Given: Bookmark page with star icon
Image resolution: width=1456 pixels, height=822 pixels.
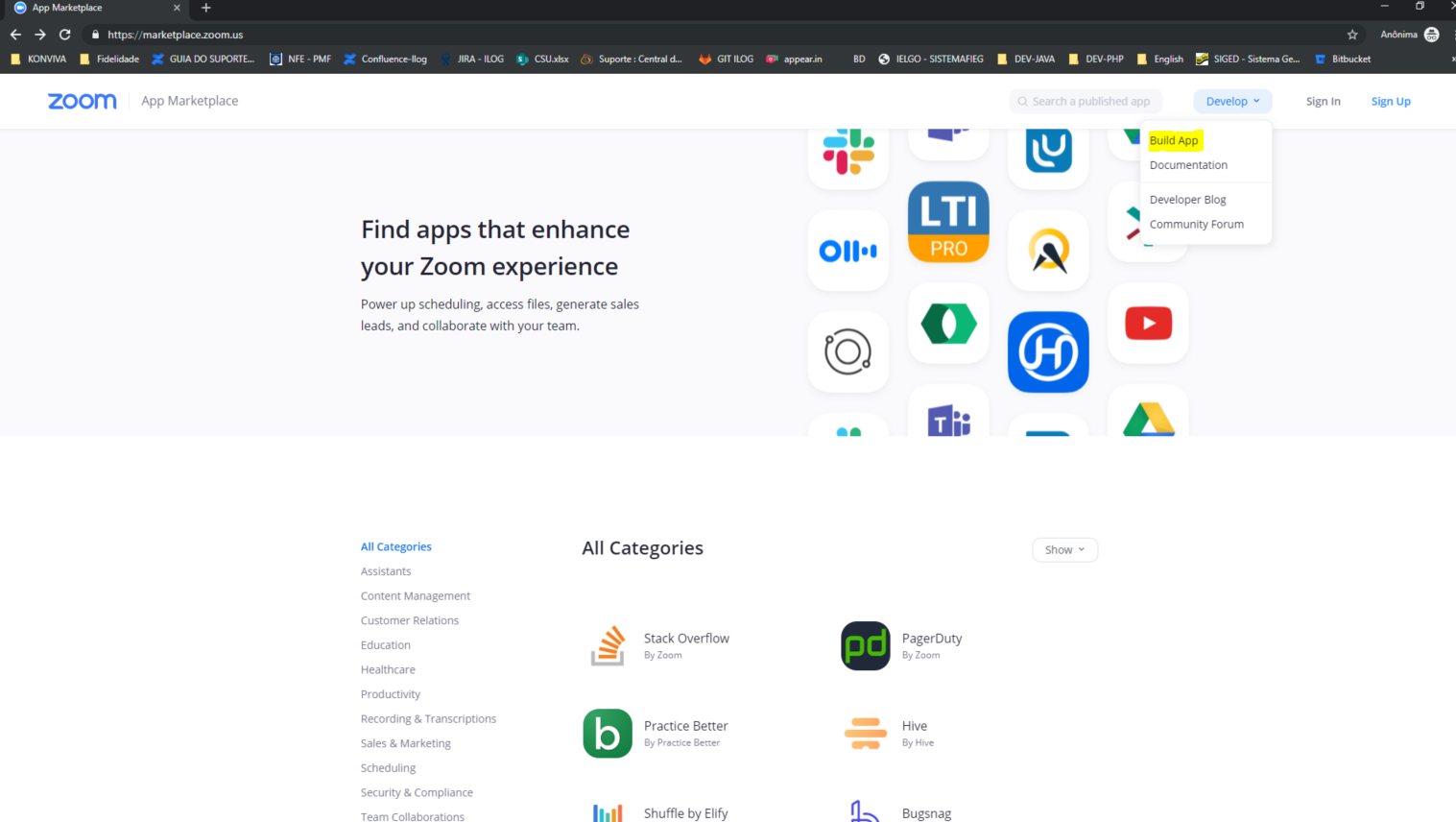Looking at the screenshot, I should click(1352, 35).
